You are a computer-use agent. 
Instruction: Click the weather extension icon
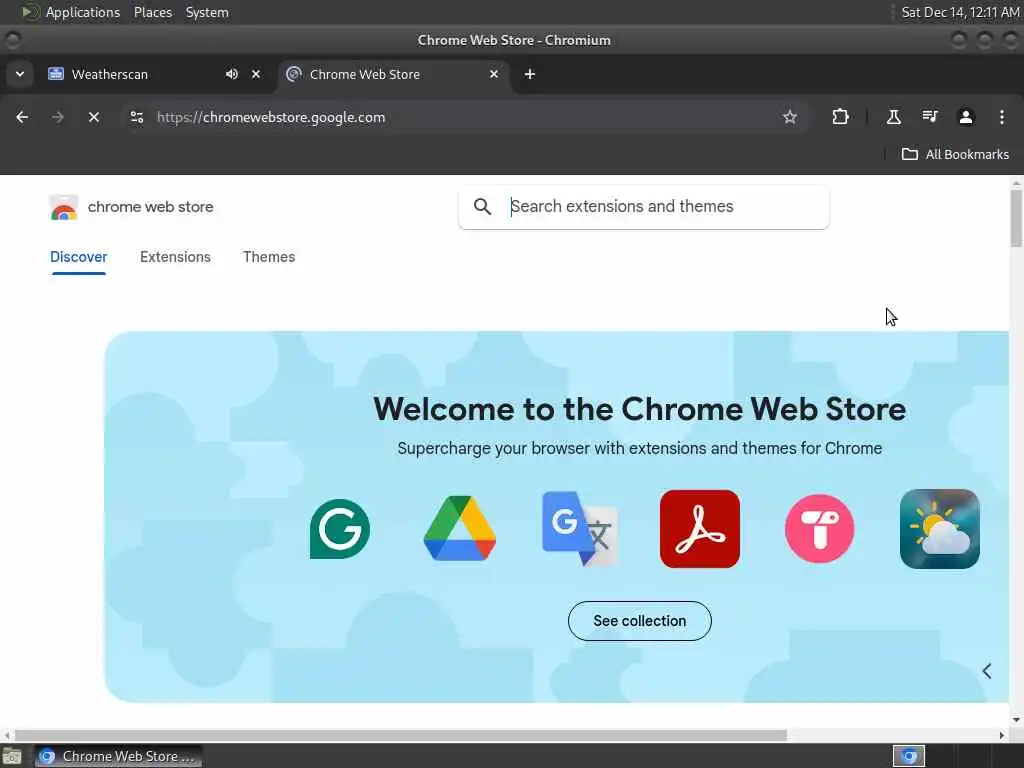(939, 529)
